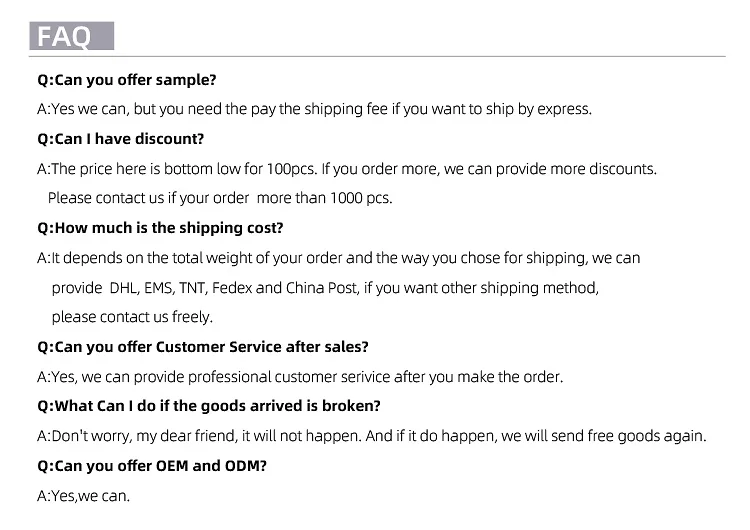Click the answer line about total weight of your order
Screen dimensions: 750x530
[338, 258]
